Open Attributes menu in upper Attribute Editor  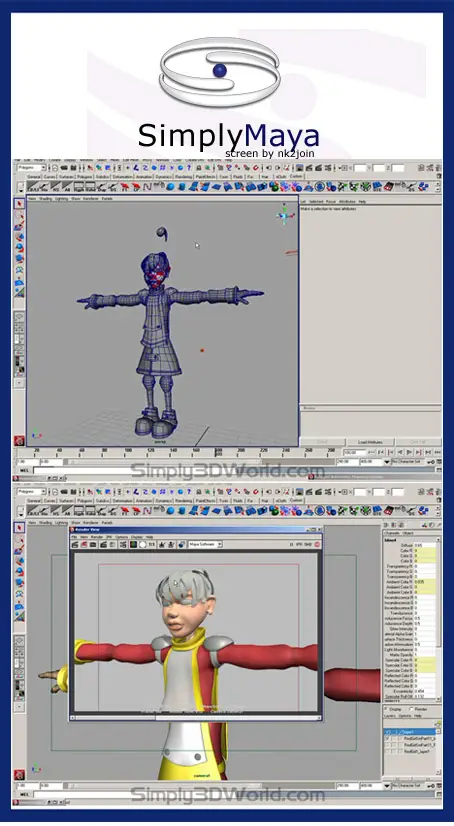(x=347, y=202)
